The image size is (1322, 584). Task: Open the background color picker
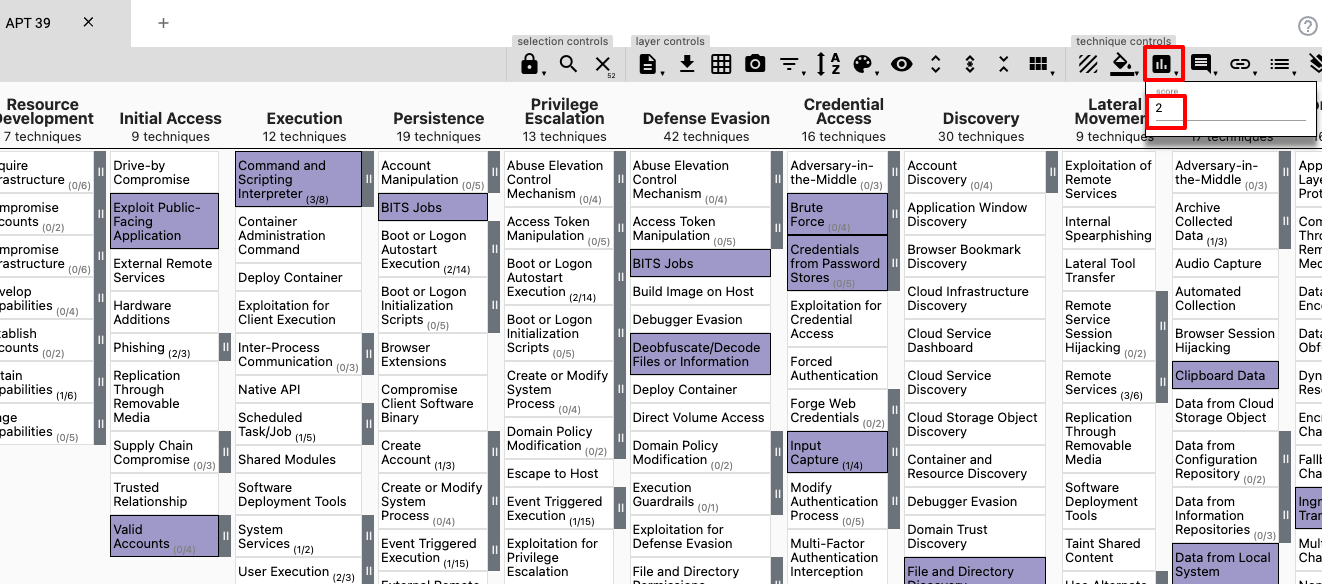1121,63
